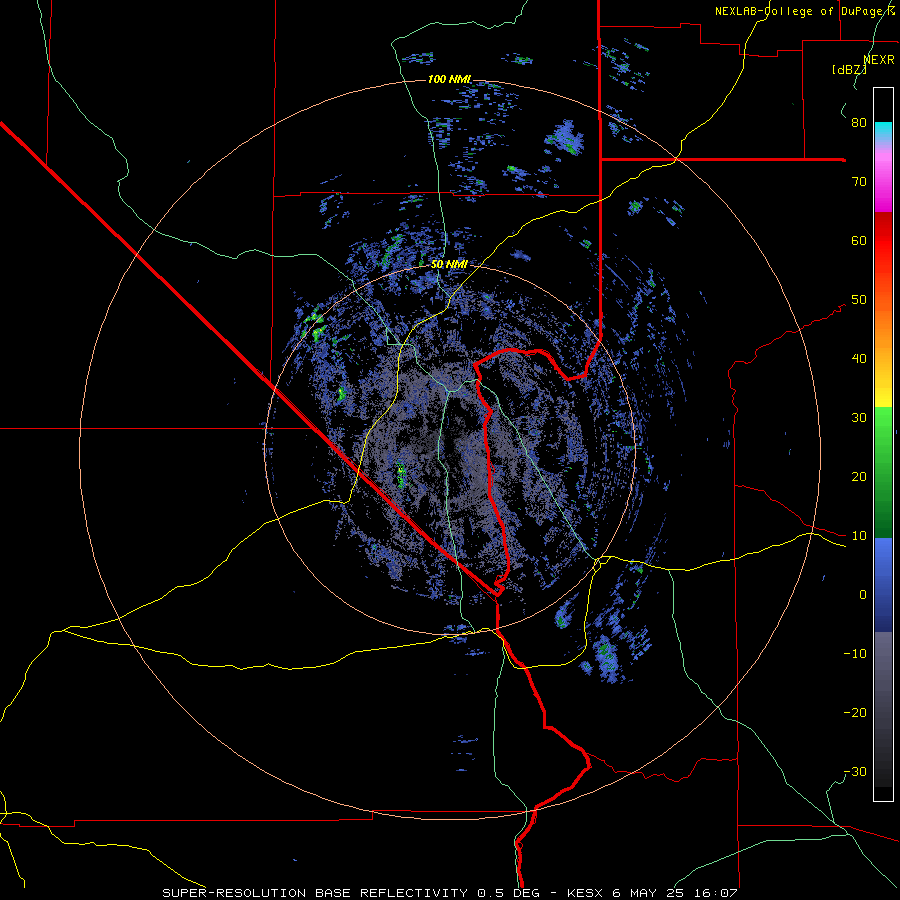Image resolution: width=900 pixels, height=900 pixels.
Task: Click the -20 value on the dBZ scale
Action: 855,712
